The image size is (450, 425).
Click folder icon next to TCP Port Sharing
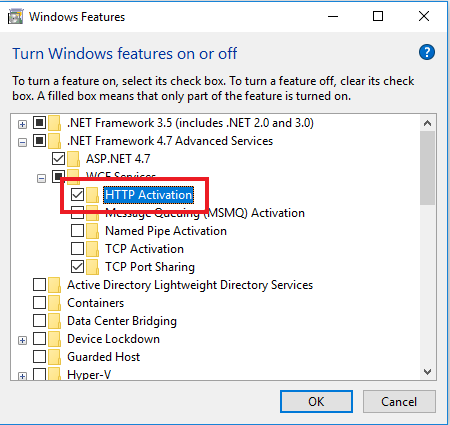(92, 267)
